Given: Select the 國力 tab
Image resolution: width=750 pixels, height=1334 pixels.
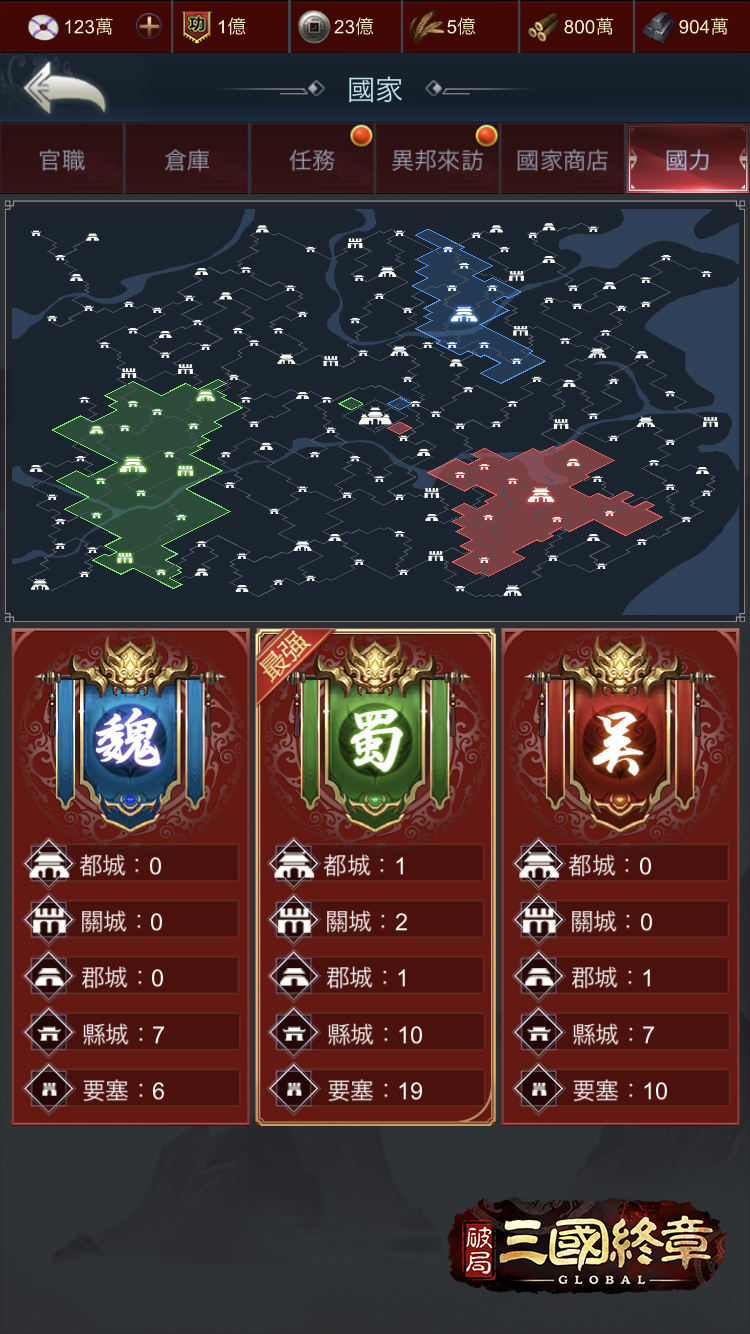Looking at the screenshot, I should [x=687, y=160].
